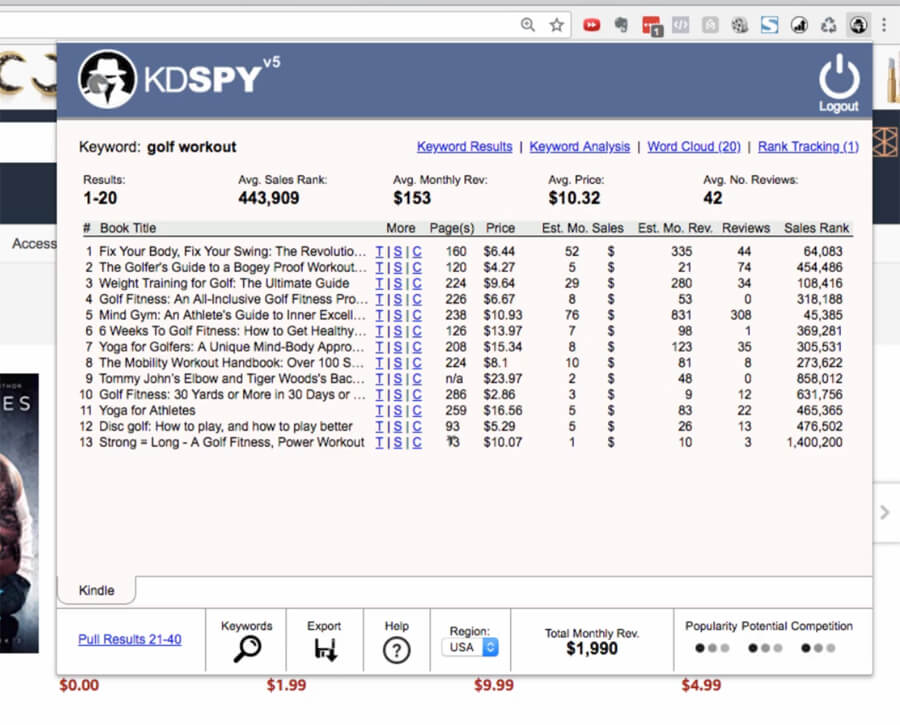Select the Kindle tab
Viewport: 900px width, 725px height.
coord(96,590)
